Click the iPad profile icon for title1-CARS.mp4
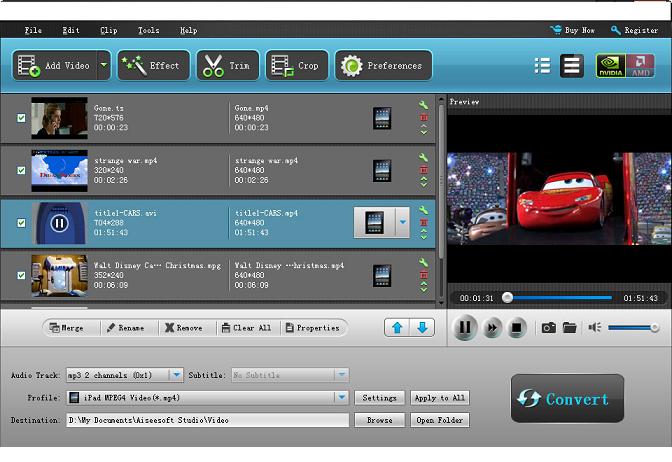The width and height of the screenshot is (672, 462). pos(374,223)
